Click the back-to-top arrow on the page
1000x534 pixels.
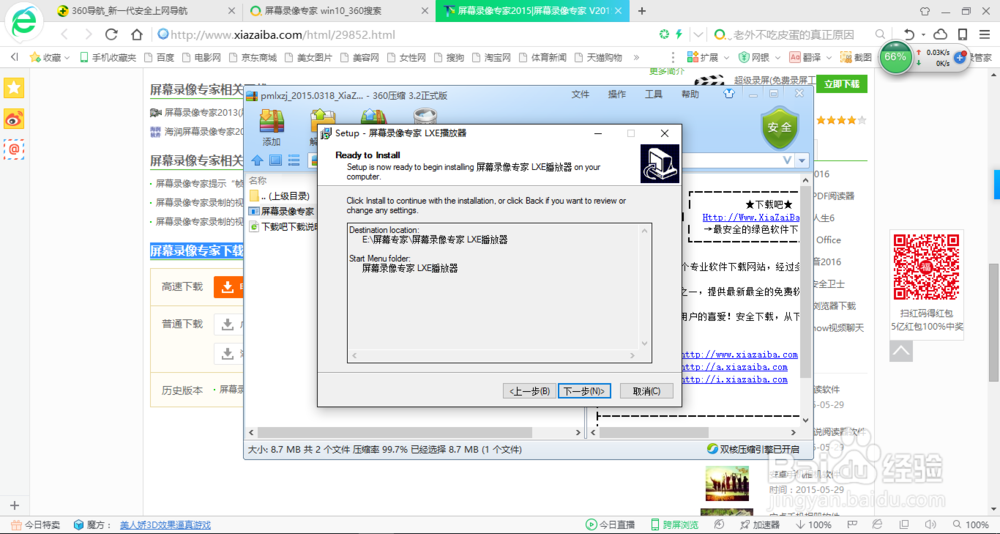point(901,351)
